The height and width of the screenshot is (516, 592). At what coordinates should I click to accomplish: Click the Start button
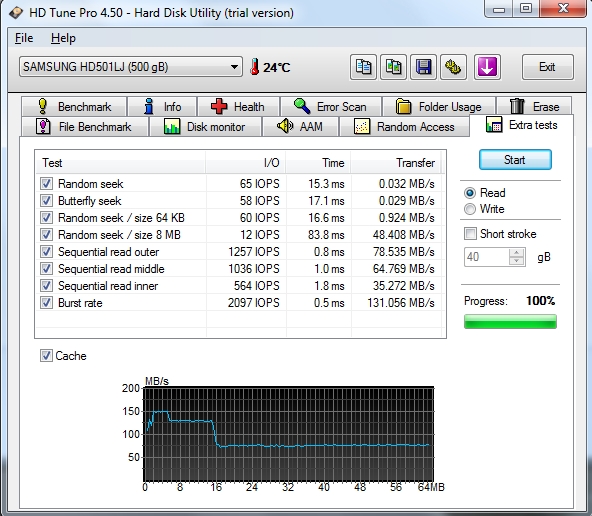click(x=515, y=160)
